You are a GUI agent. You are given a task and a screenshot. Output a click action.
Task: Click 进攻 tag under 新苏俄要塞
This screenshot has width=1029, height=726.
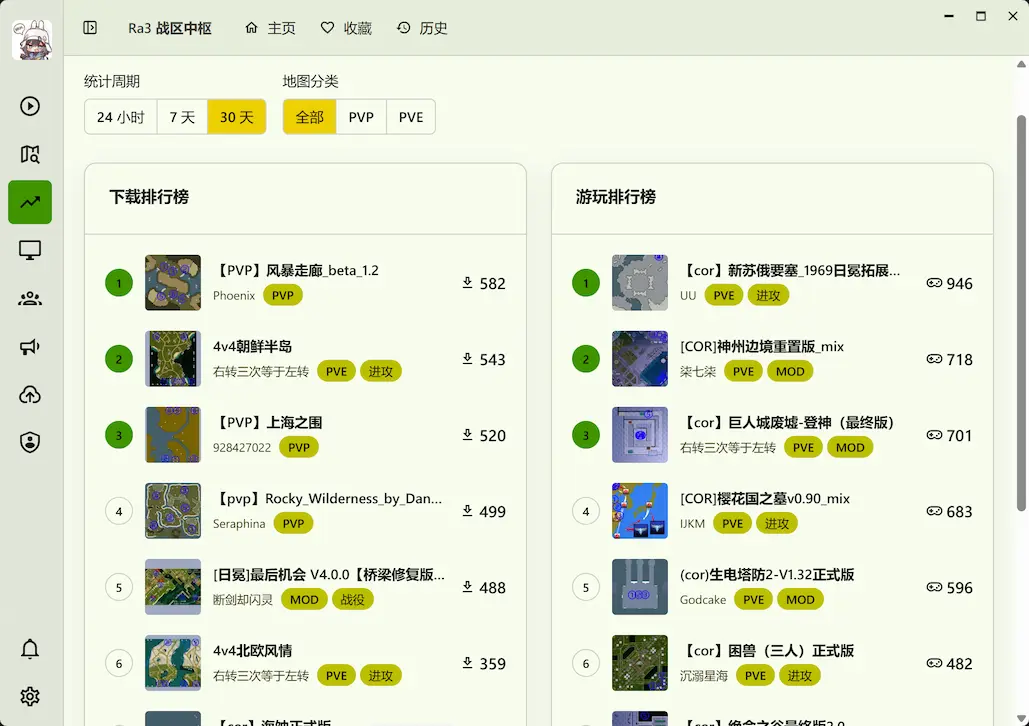coord(768,295)
